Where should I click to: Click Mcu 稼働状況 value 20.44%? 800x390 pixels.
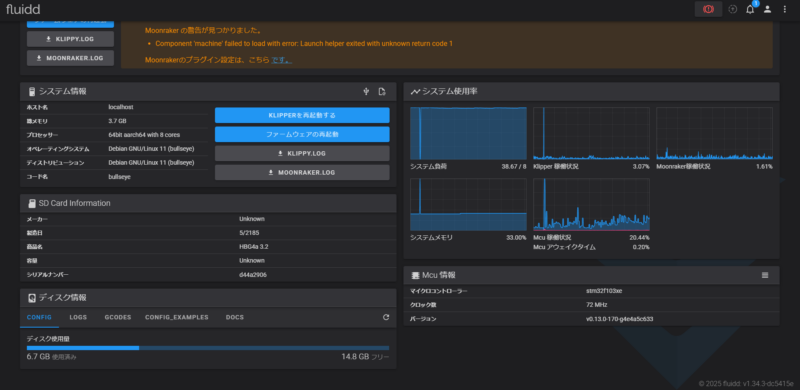point(639,237)
